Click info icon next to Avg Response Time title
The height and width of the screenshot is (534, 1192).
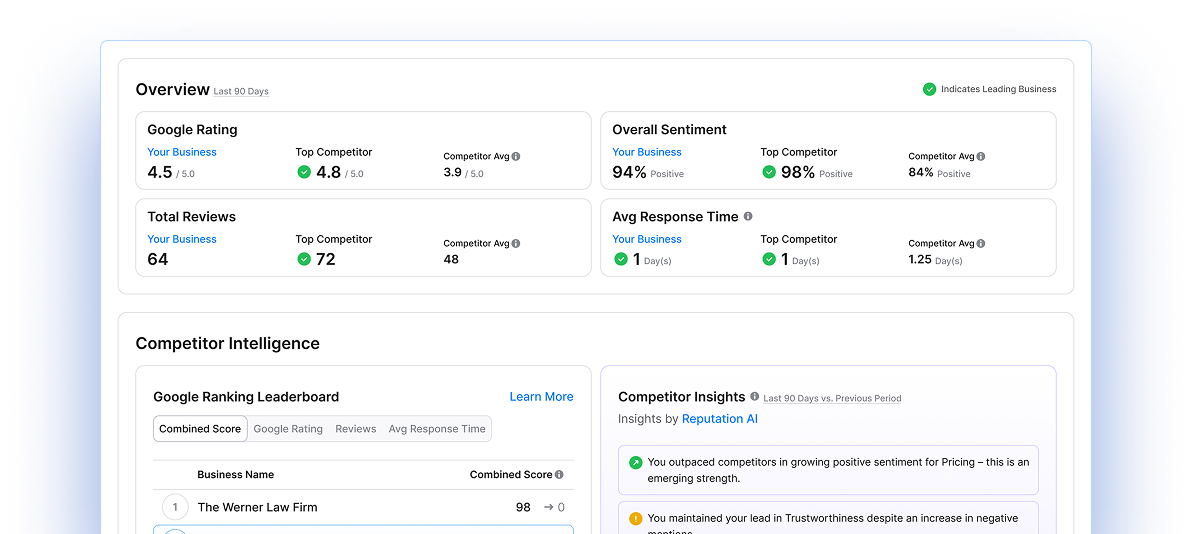748,216
